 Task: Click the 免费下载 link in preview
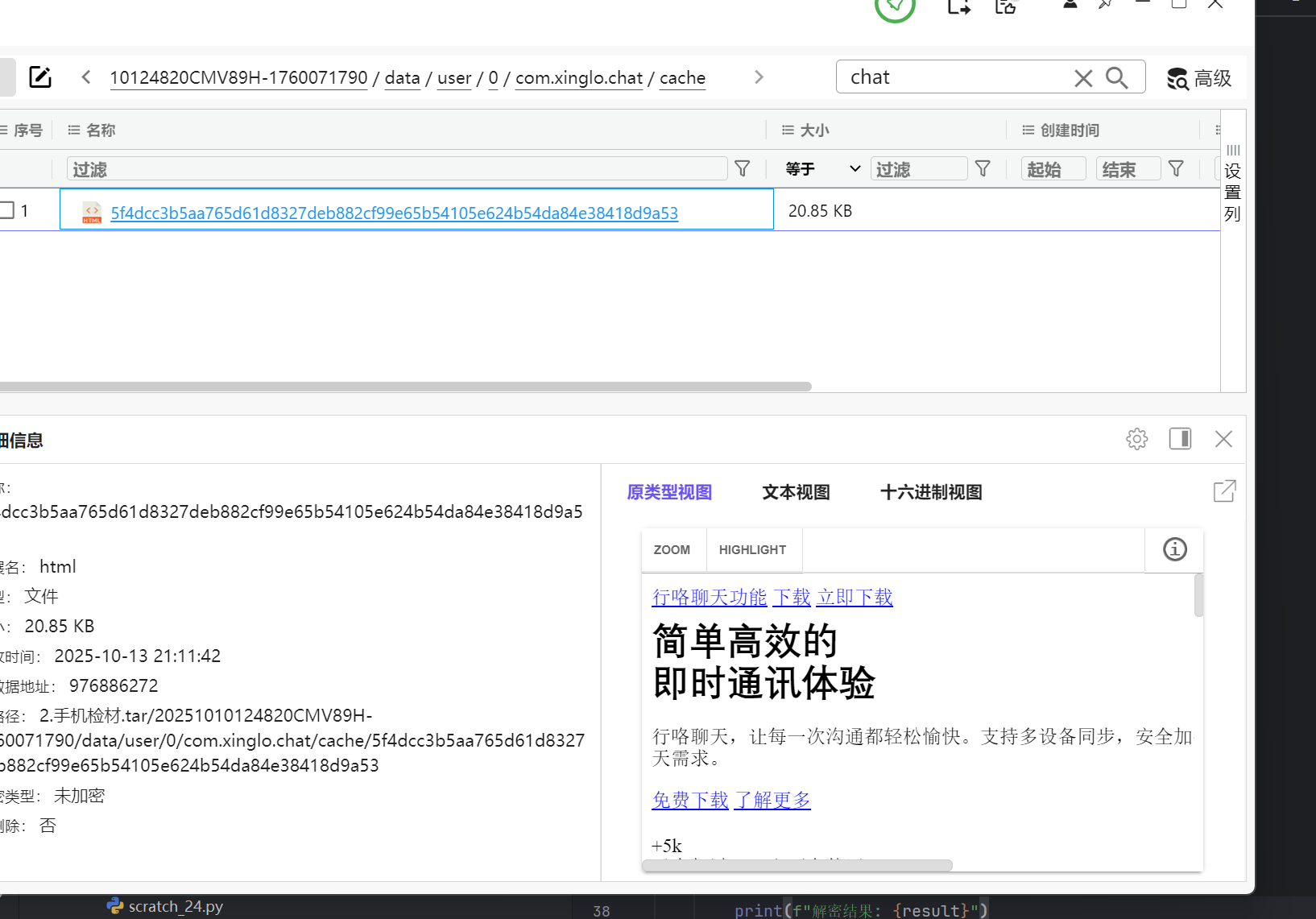click(690, 801)
